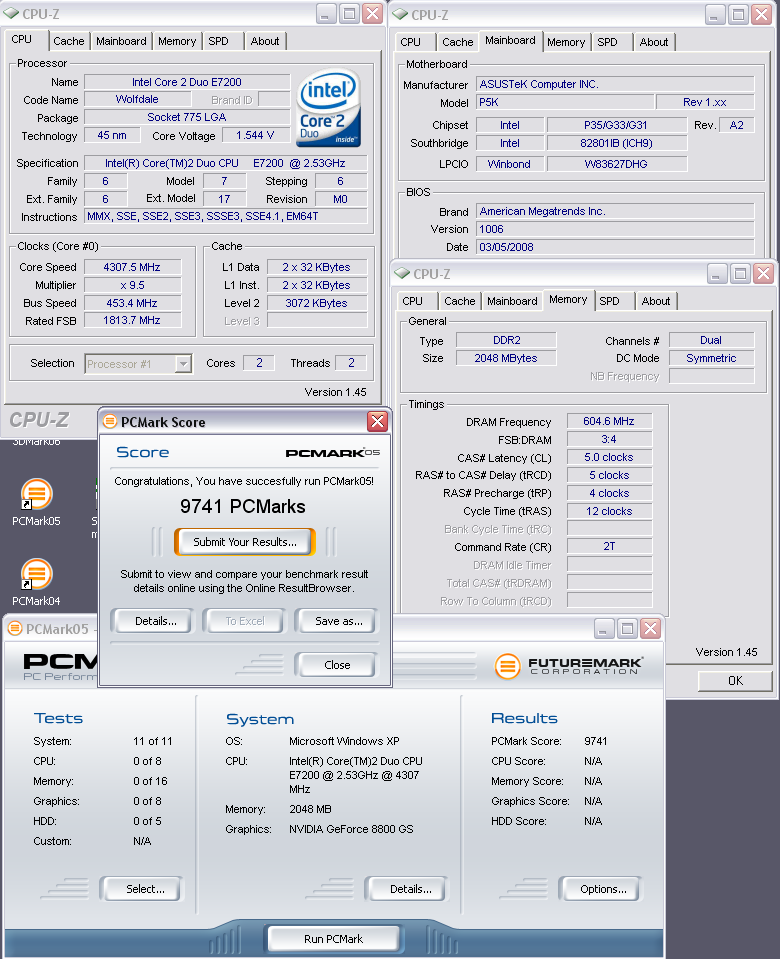Click the CAS# Latency 5.0 clocks value

click(609, 457)
